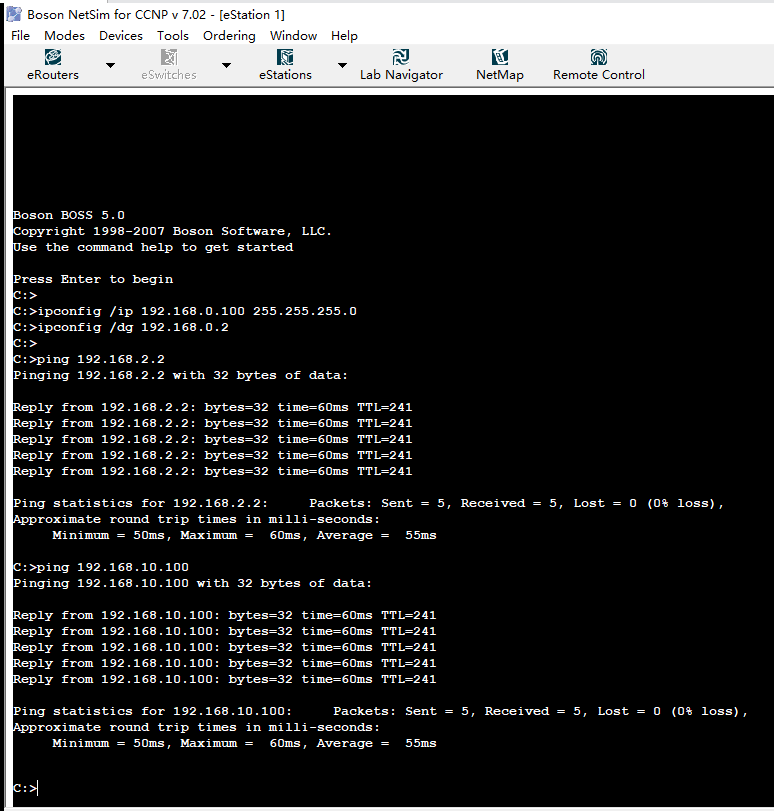Open the File menu
774x811 pixels.
click(x=21, y=36)
